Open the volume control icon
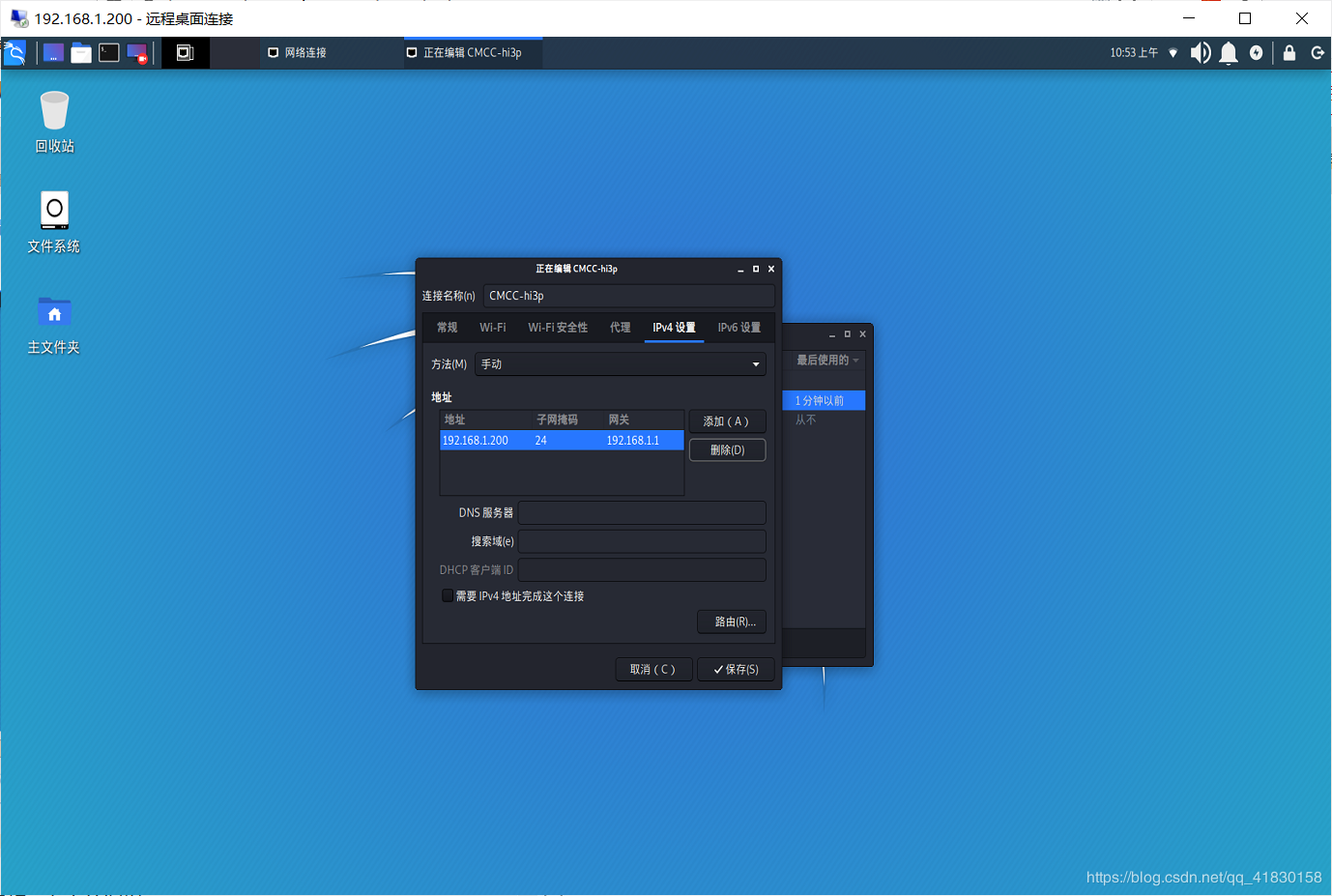The image size is (1332, 896). (1201, 52)
